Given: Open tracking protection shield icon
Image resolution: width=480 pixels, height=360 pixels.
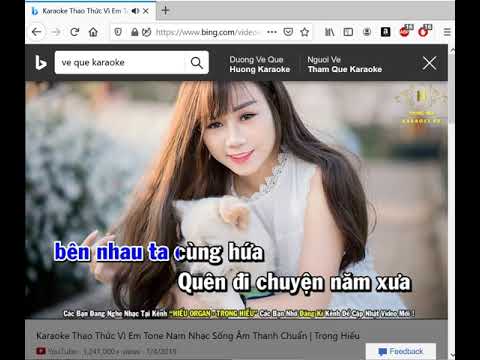Looking at the screenshot, I should tap(118, 32).
